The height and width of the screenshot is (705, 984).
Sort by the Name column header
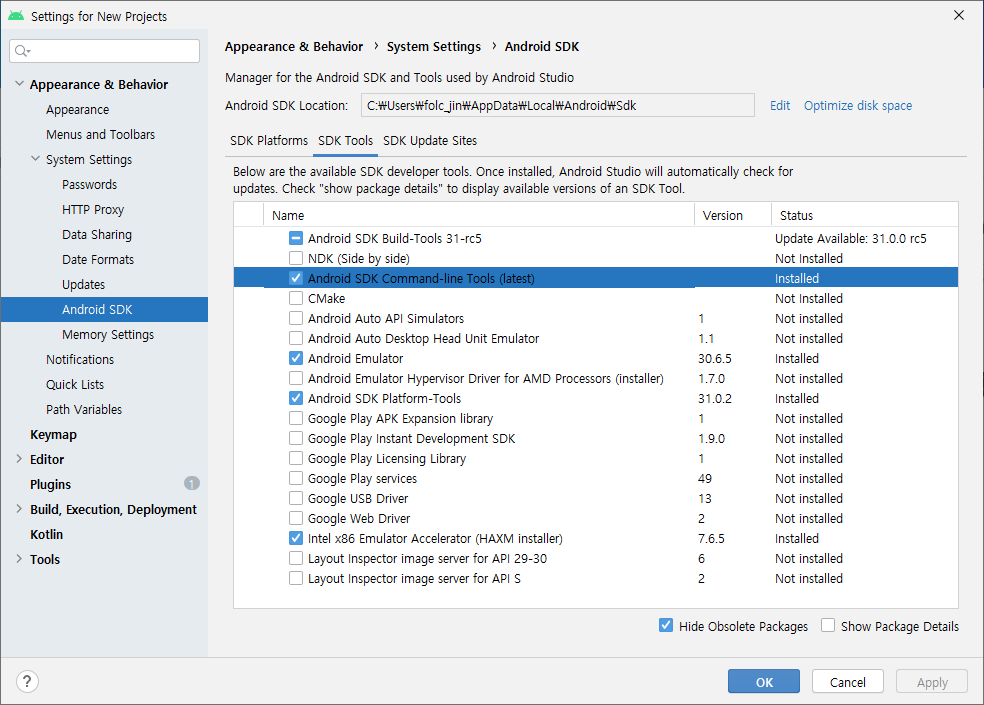[x=479, y=215]
